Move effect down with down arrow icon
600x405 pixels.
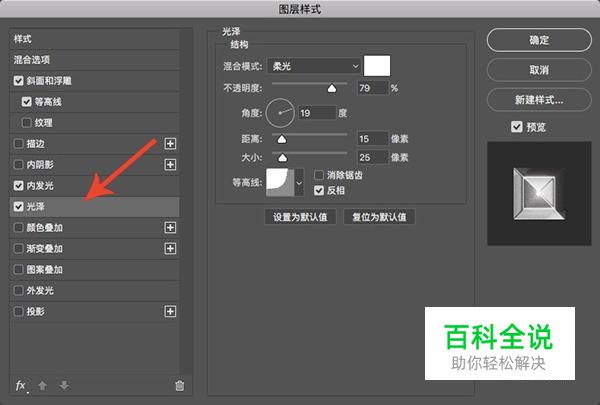pyautogui.click(x=64, y=385)
